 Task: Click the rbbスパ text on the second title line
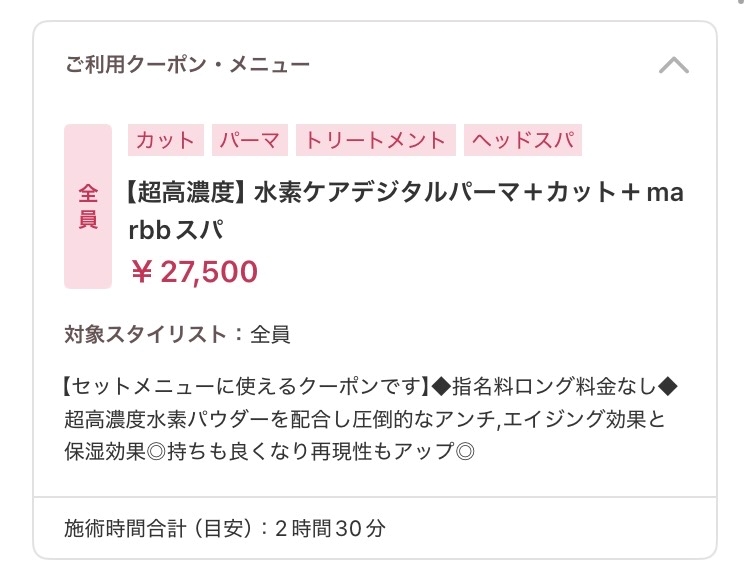tap(176, 230)
